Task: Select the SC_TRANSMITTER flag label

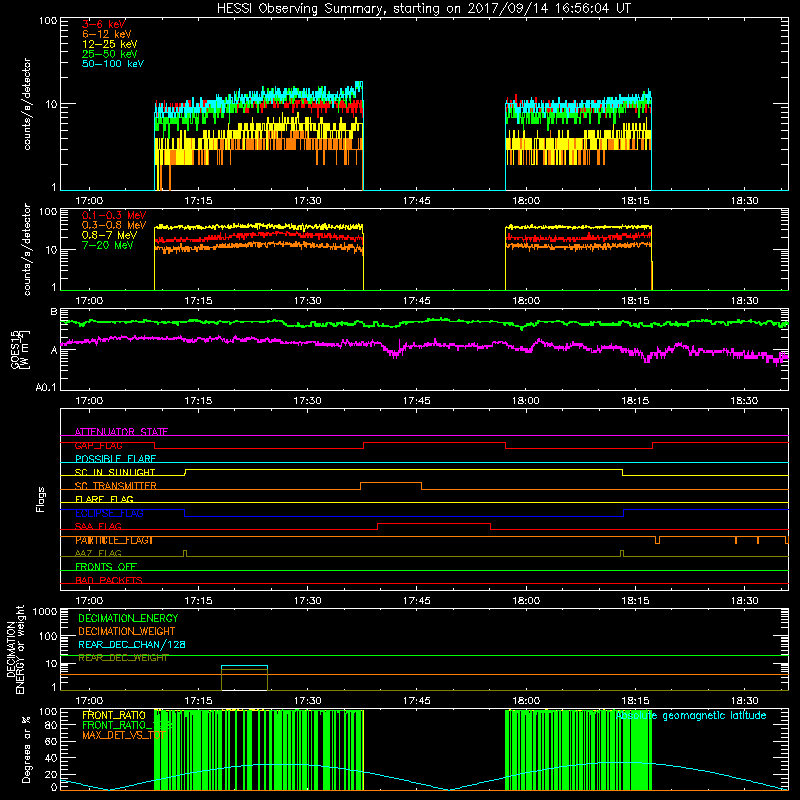Action: pyautogui.click(x=116, y=486)
